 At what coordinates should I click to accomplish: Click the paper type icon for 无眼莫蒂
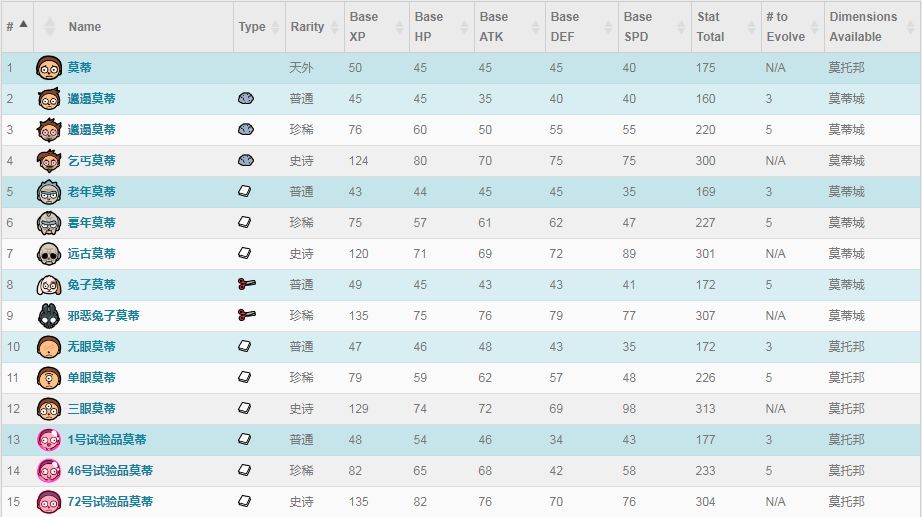(245, 346)
